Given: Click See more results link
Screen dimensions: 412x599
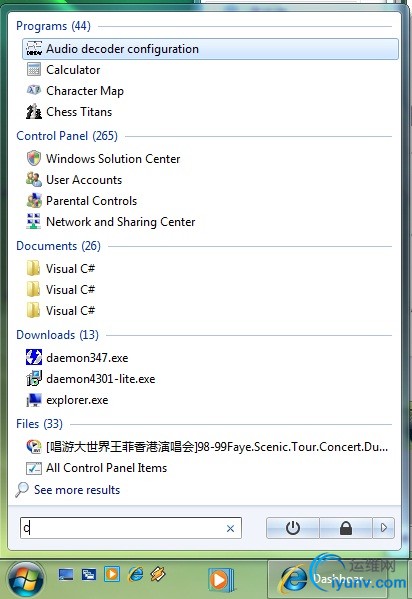Looking at the screenshot, I should (x=77, y=490).
